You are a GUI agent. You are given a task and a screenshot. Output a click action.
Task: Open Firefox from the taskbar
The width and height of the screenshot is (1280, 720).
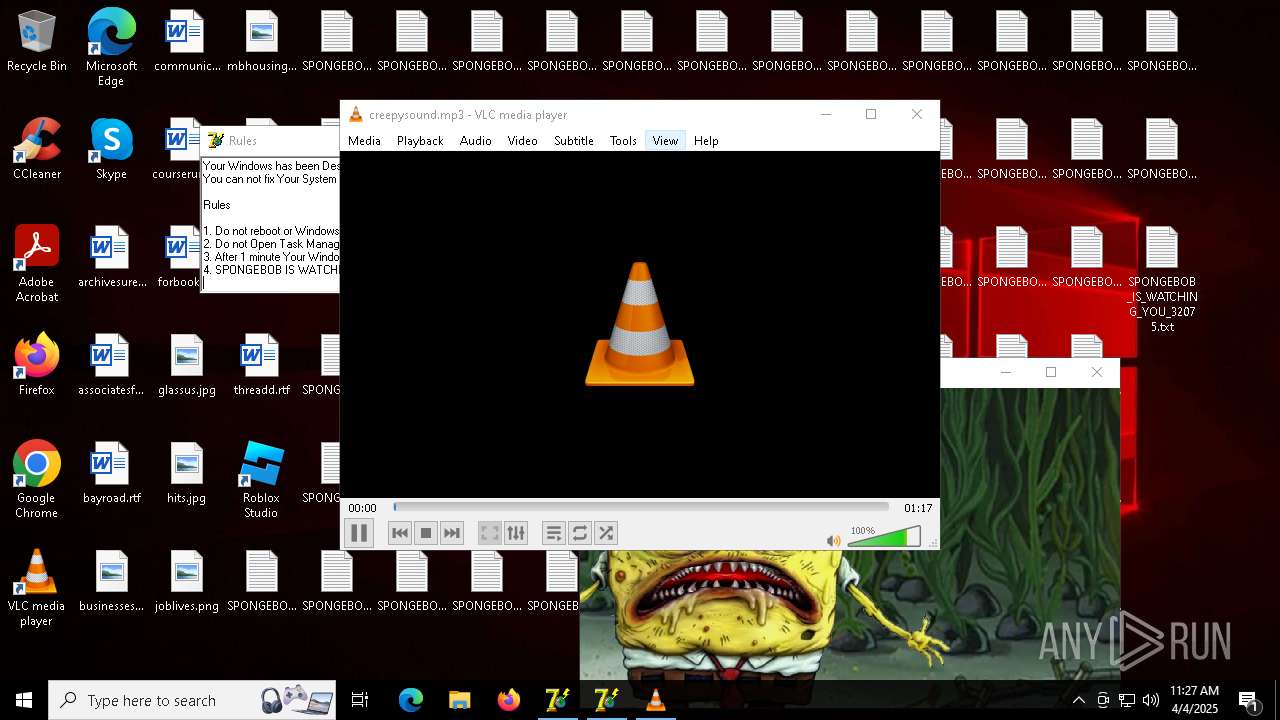click(508, 700)
